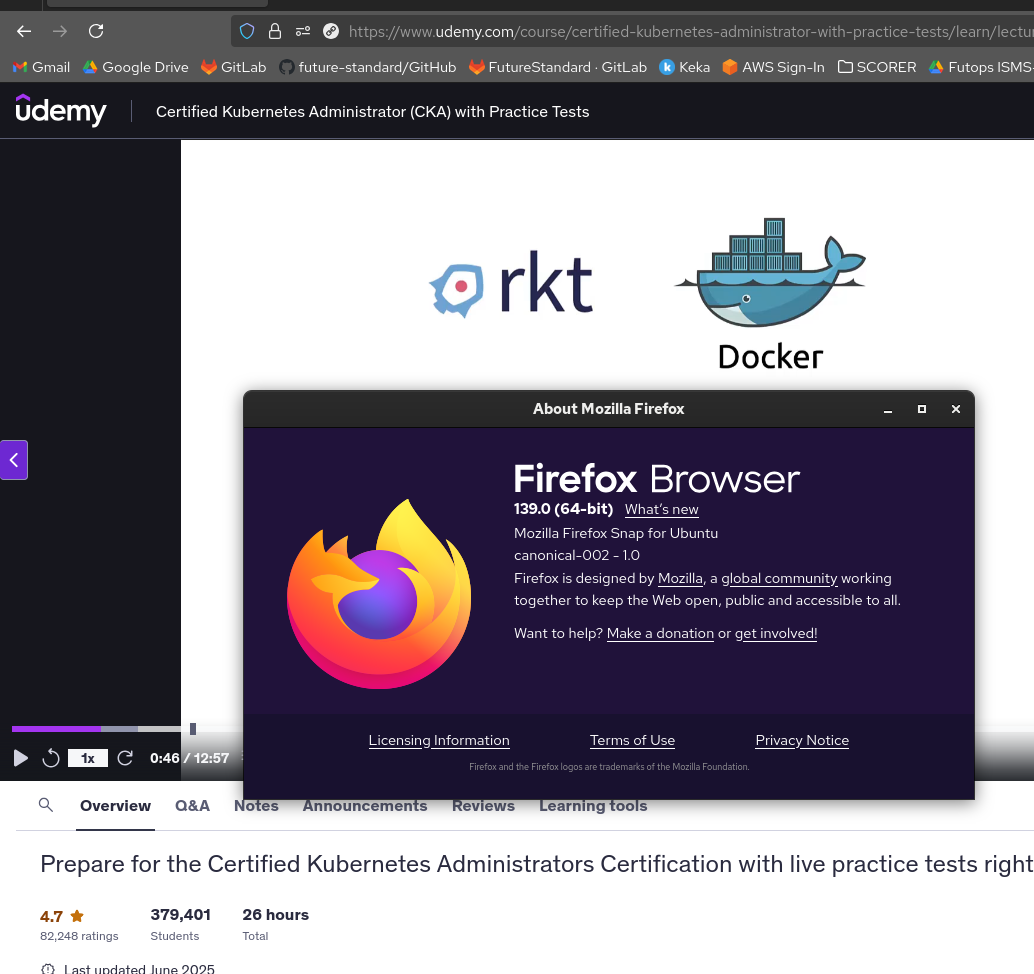Image resolution: width=1034 pixels, height=974 pixels.
Task: Open the AWS Sign-In bookmark
Action: point(774,67)
